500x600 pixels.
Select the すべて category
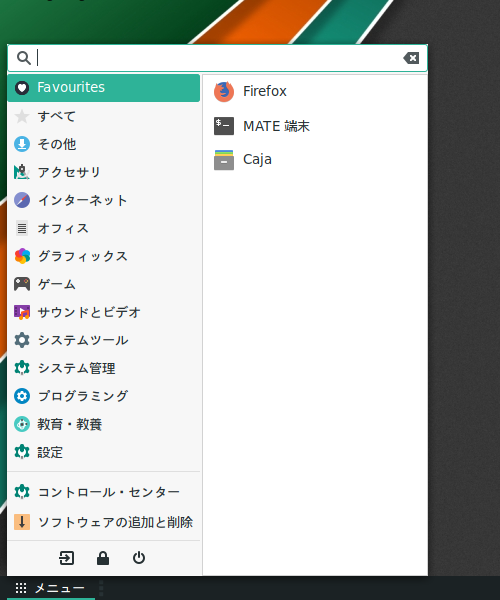[104, 116]
